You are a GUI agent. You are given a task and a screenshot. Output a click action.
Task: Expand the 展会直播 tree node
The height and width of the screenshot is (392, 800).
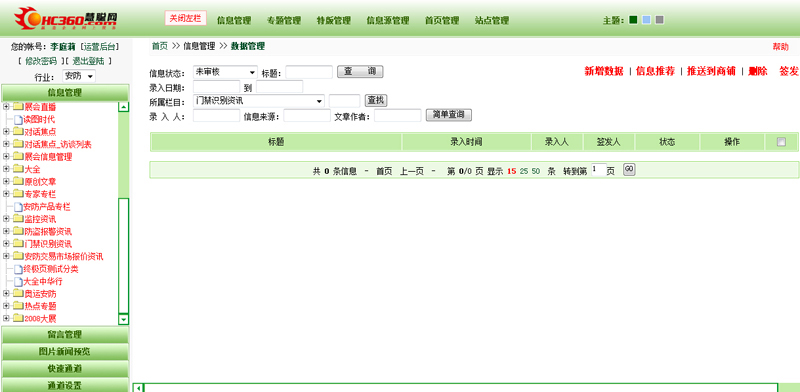tap(6, 107)
